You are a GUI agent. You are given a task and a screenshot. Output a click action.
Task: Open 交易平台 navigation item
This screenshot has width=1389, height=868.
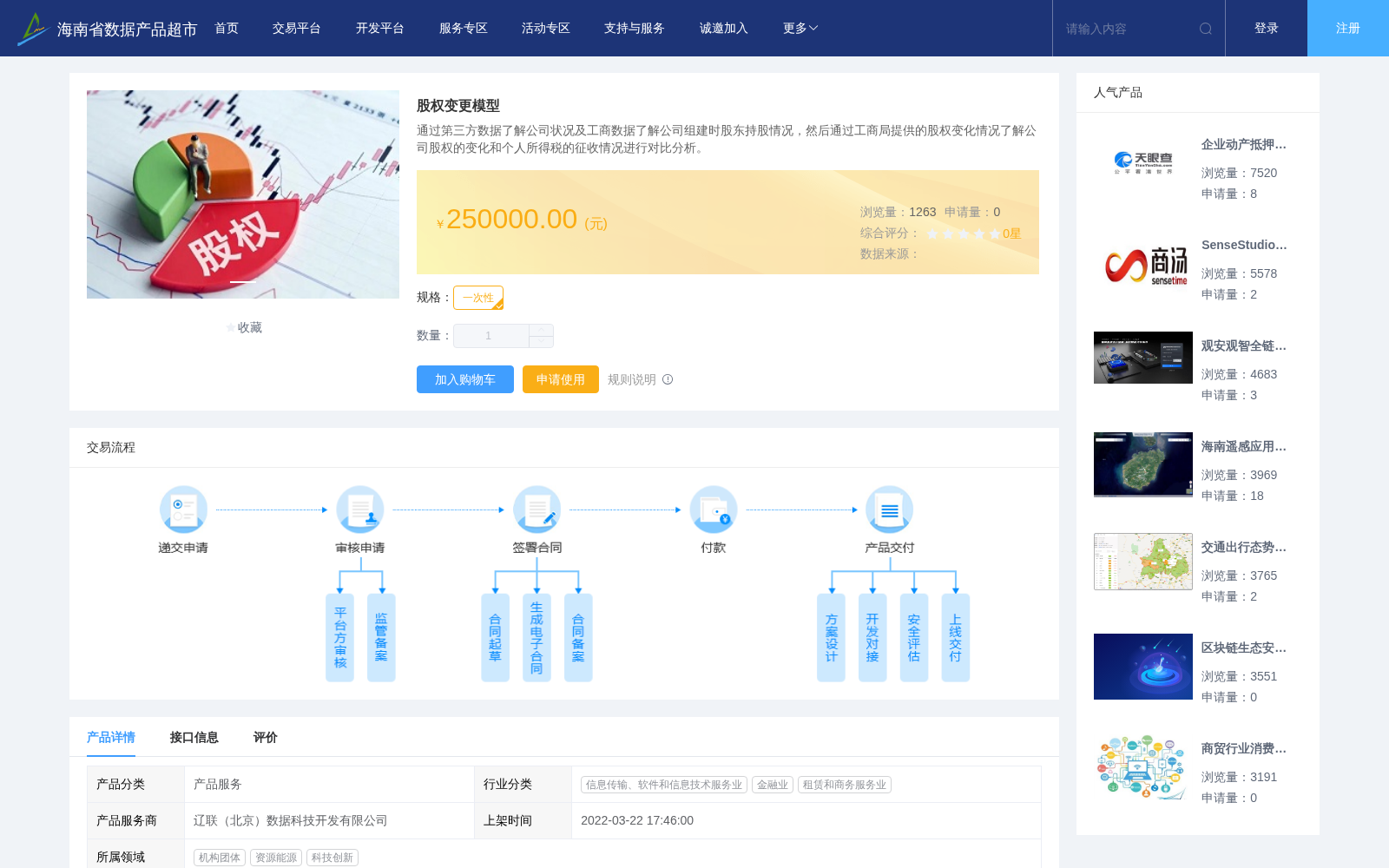point(297,29)
